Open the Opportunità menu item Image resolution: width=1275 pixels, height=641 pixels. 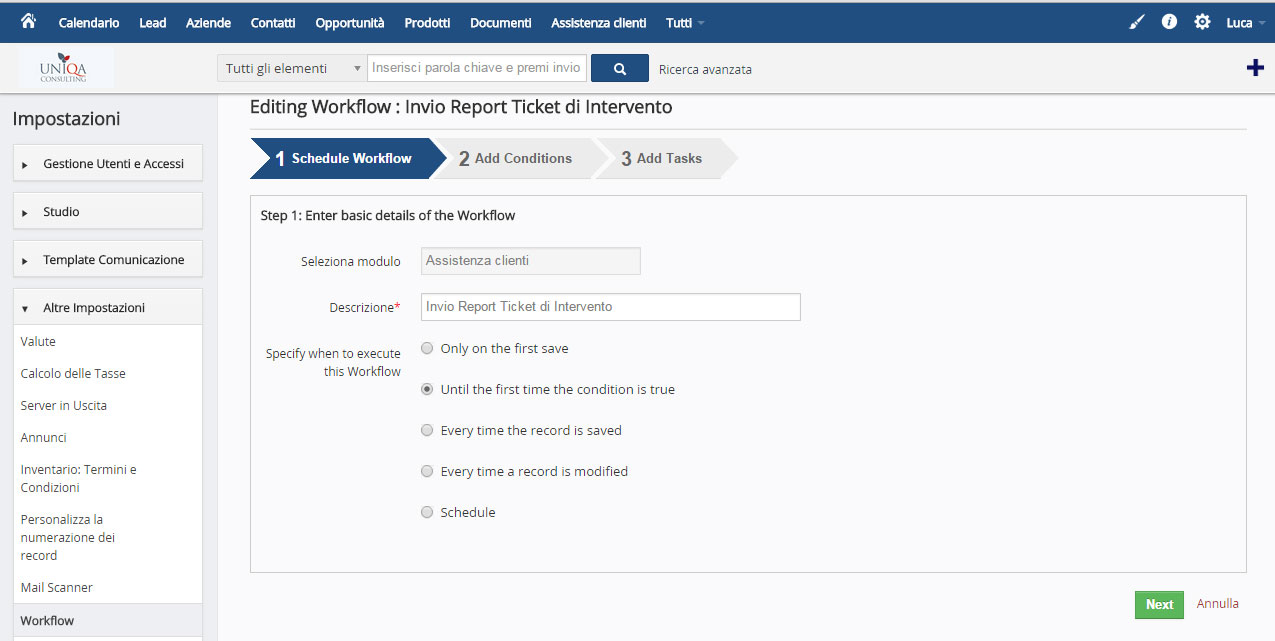350,22
